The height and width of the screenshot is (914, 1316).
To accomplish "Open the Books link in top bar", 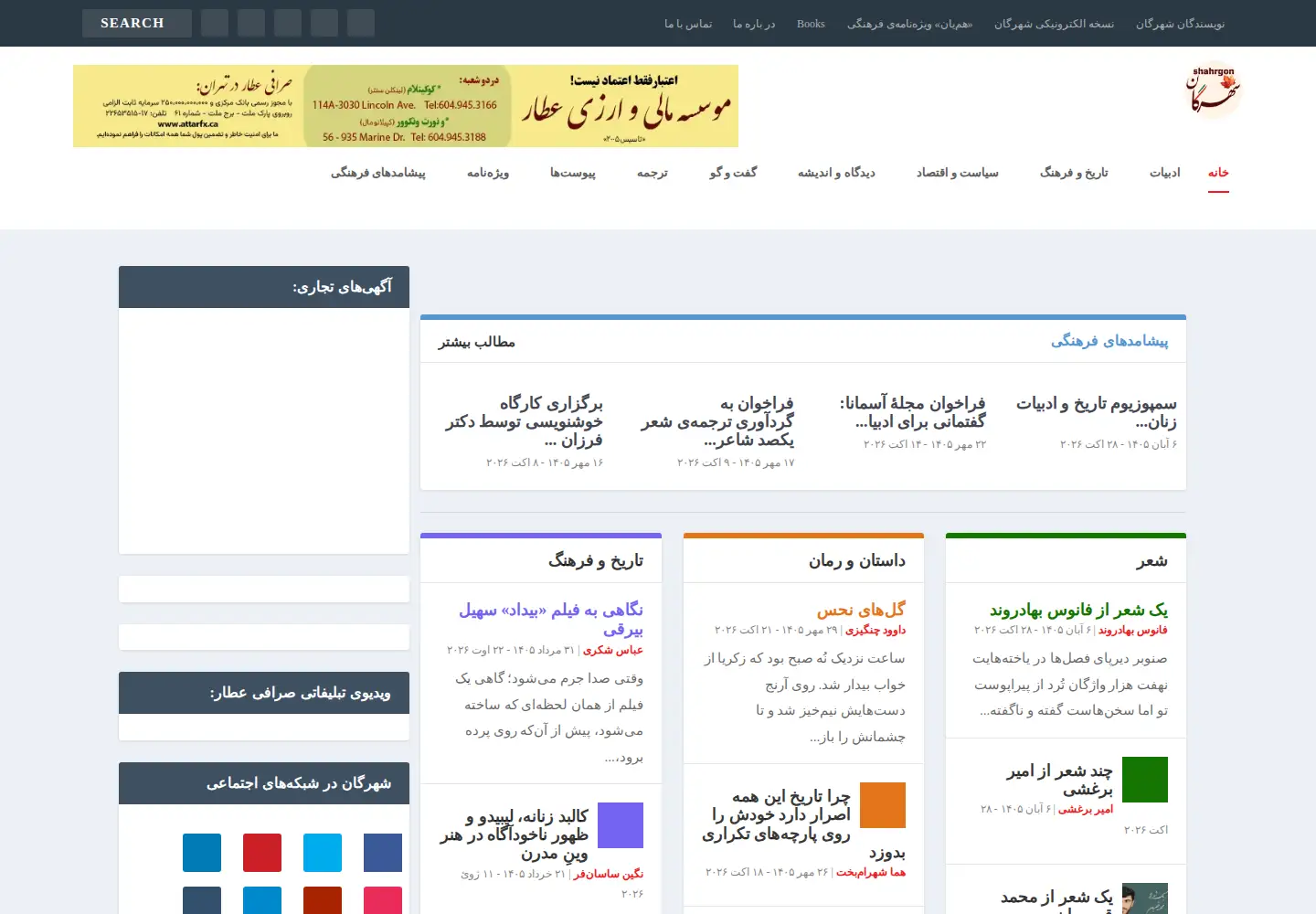I will [x=811, y=24].
